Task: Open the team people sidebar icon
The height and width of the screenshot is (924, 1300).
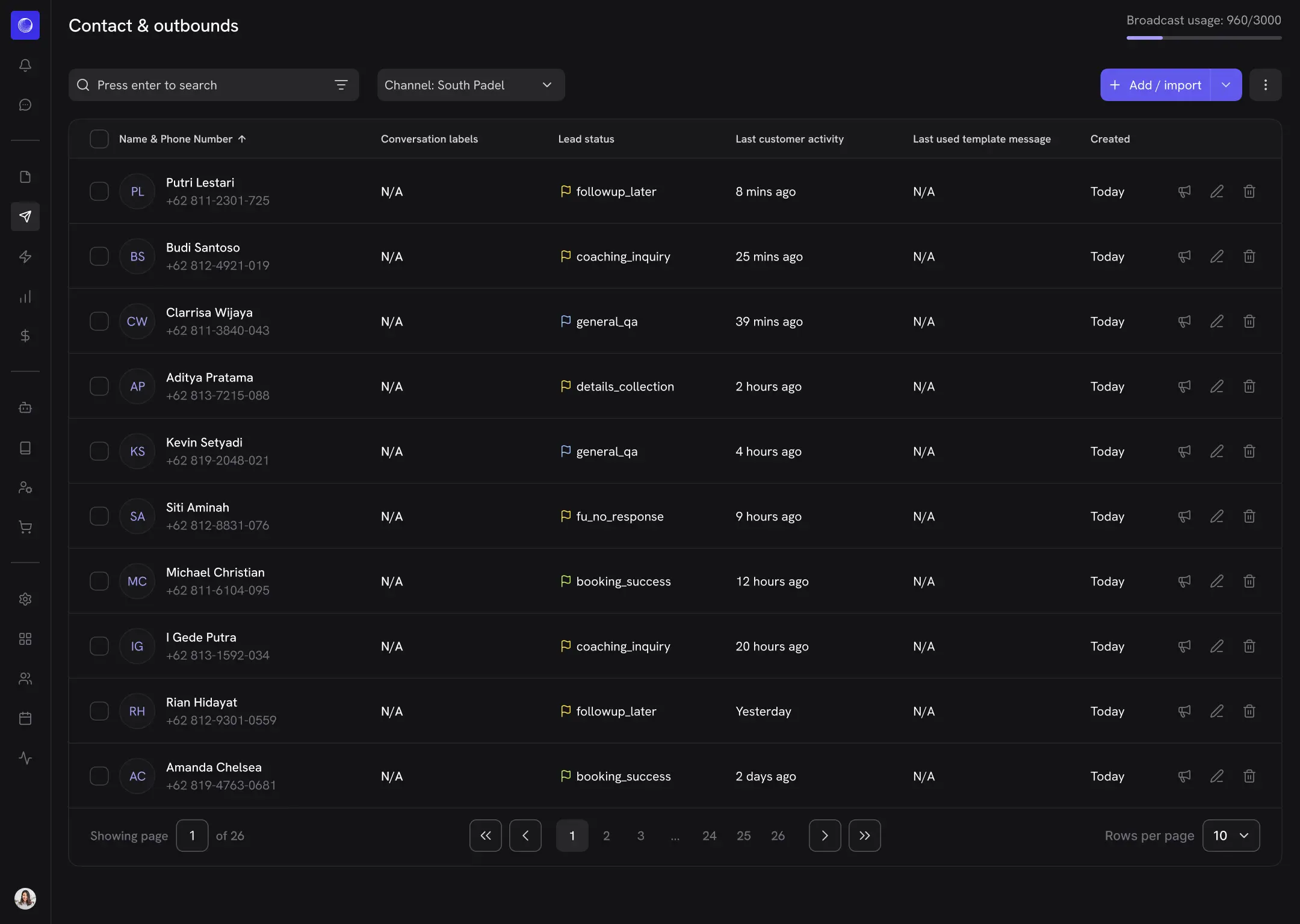Action: tap(25, 679)
